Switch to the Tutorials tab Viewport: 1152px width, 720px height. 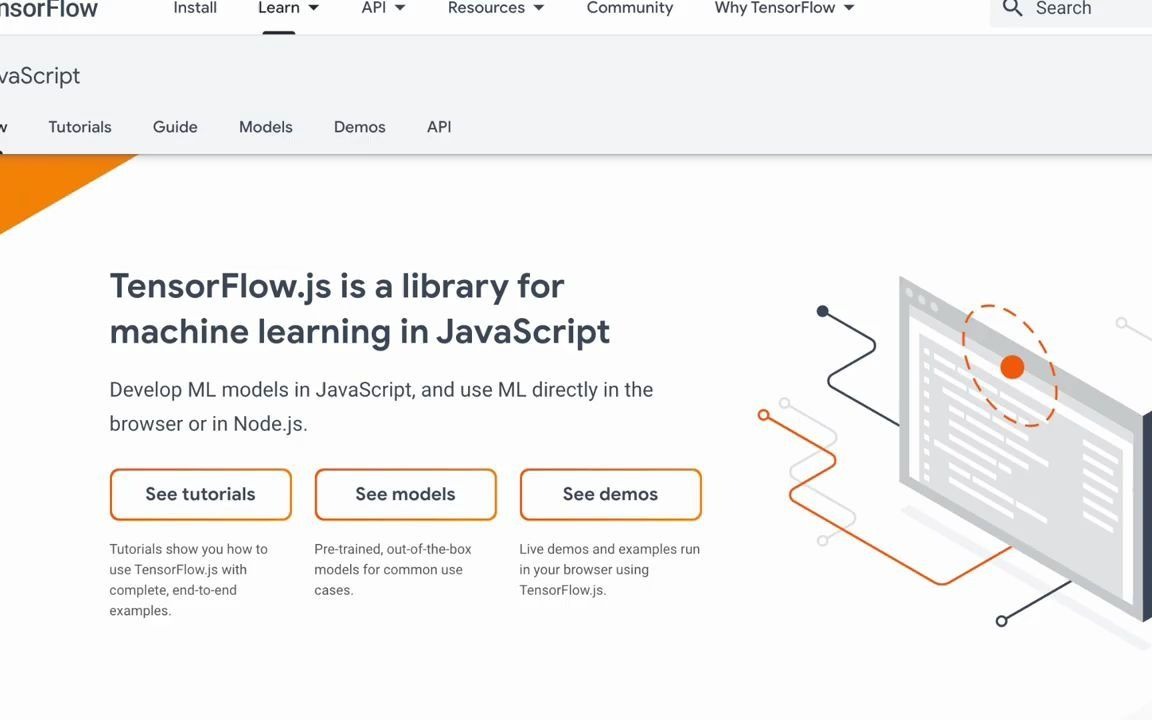click(x=79, y=127)
